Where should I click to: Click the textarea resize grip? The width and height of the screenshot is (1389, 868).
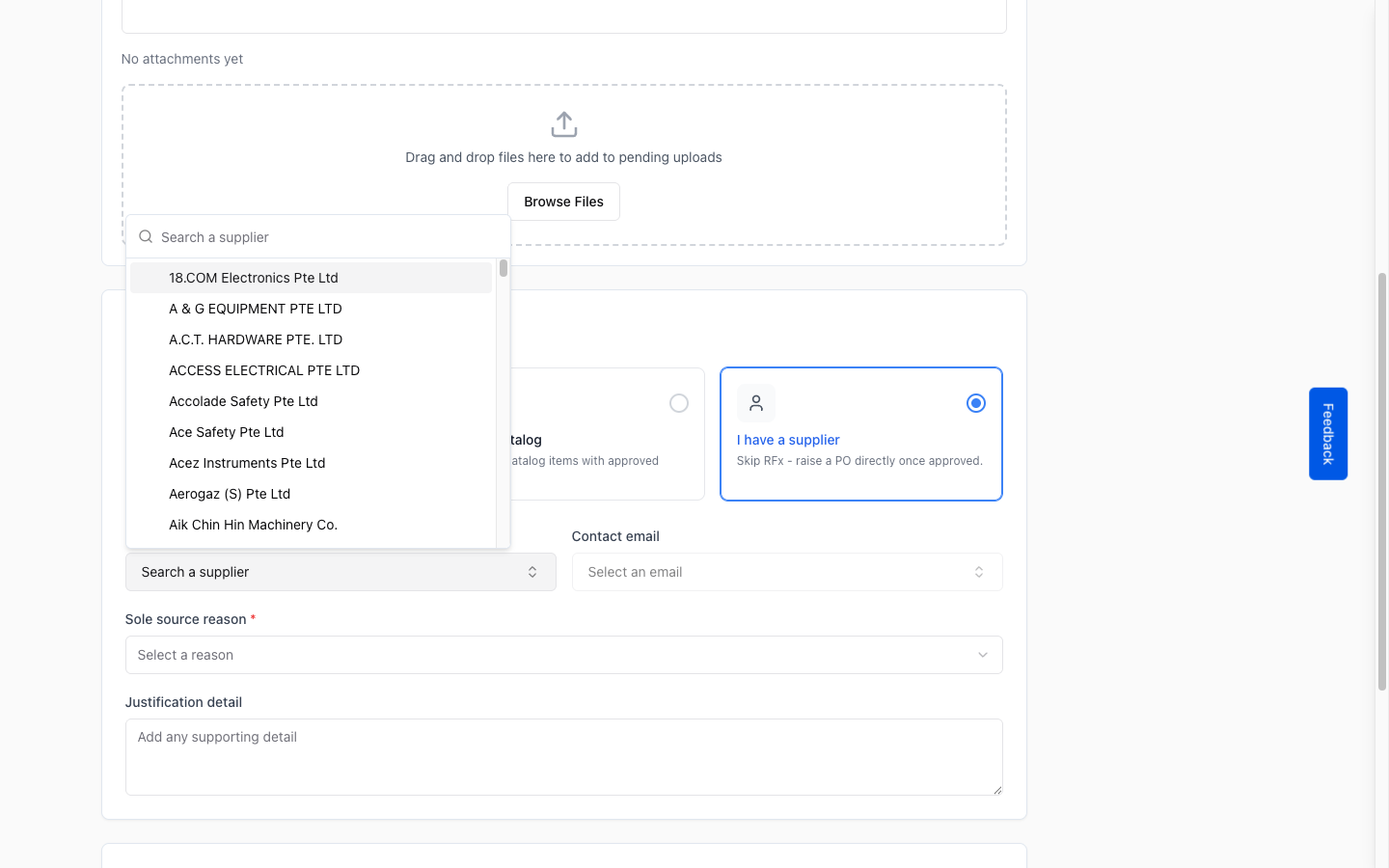coord(997,790)
